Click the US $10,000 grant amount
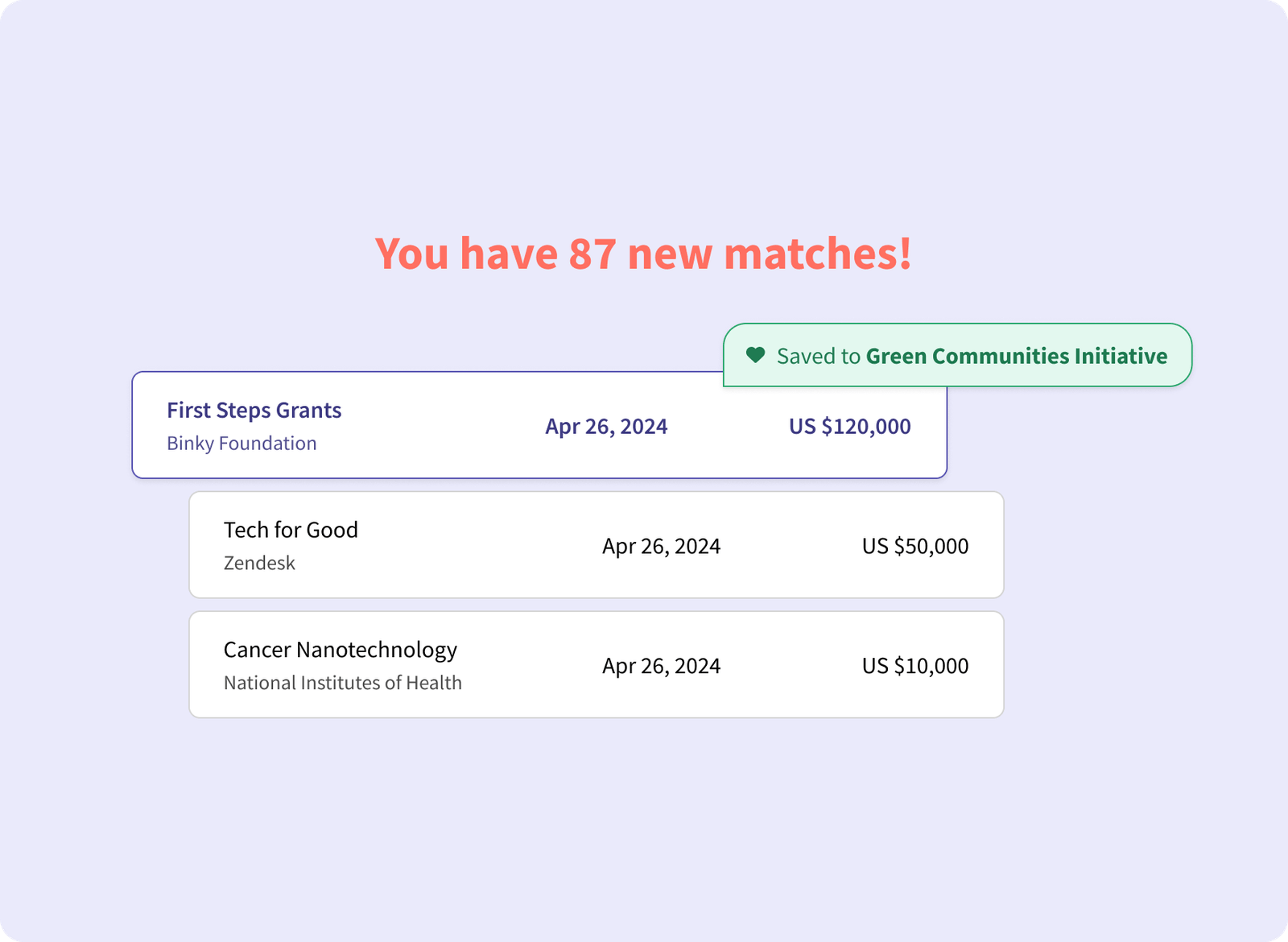The width and height of the screenshot is (1288, 942). pyautogui.click(x=915, y=666)
